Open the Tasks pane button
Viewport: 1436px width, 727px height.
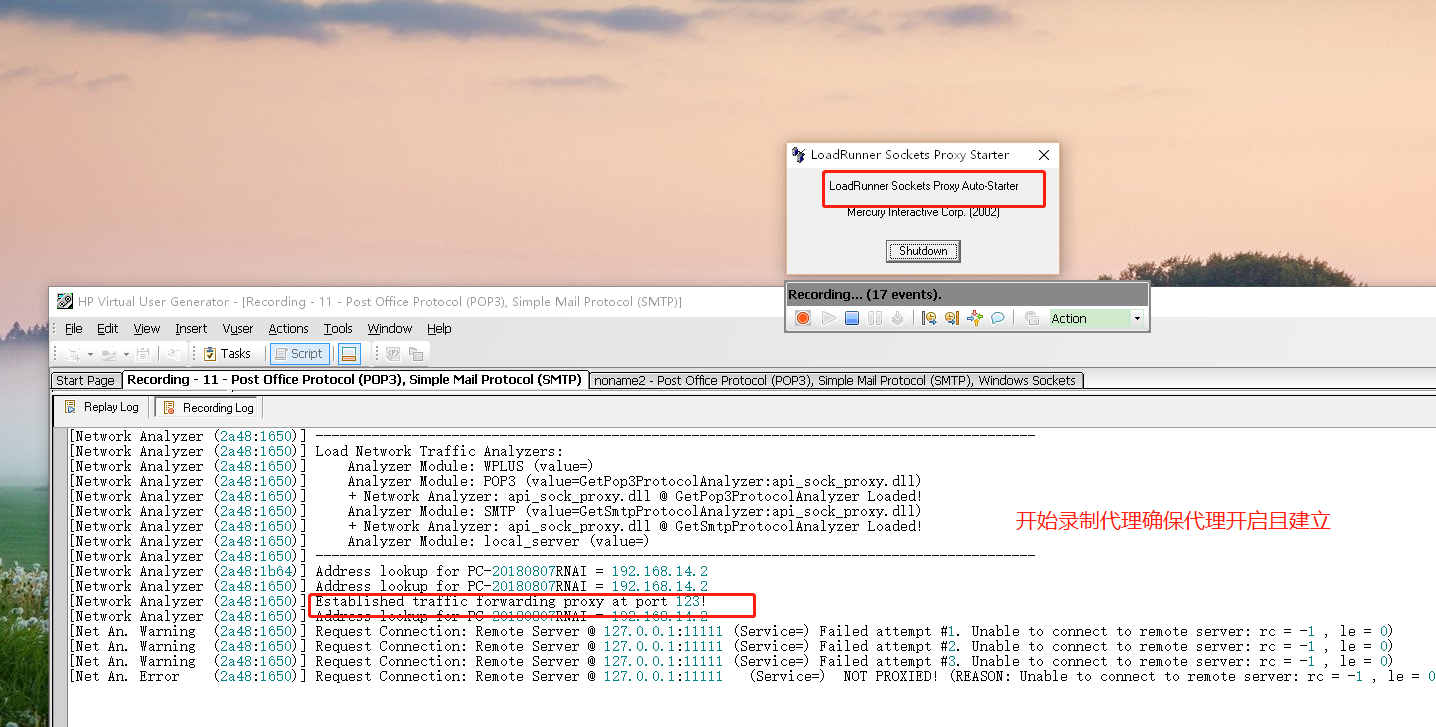click(x=227, y=354)
